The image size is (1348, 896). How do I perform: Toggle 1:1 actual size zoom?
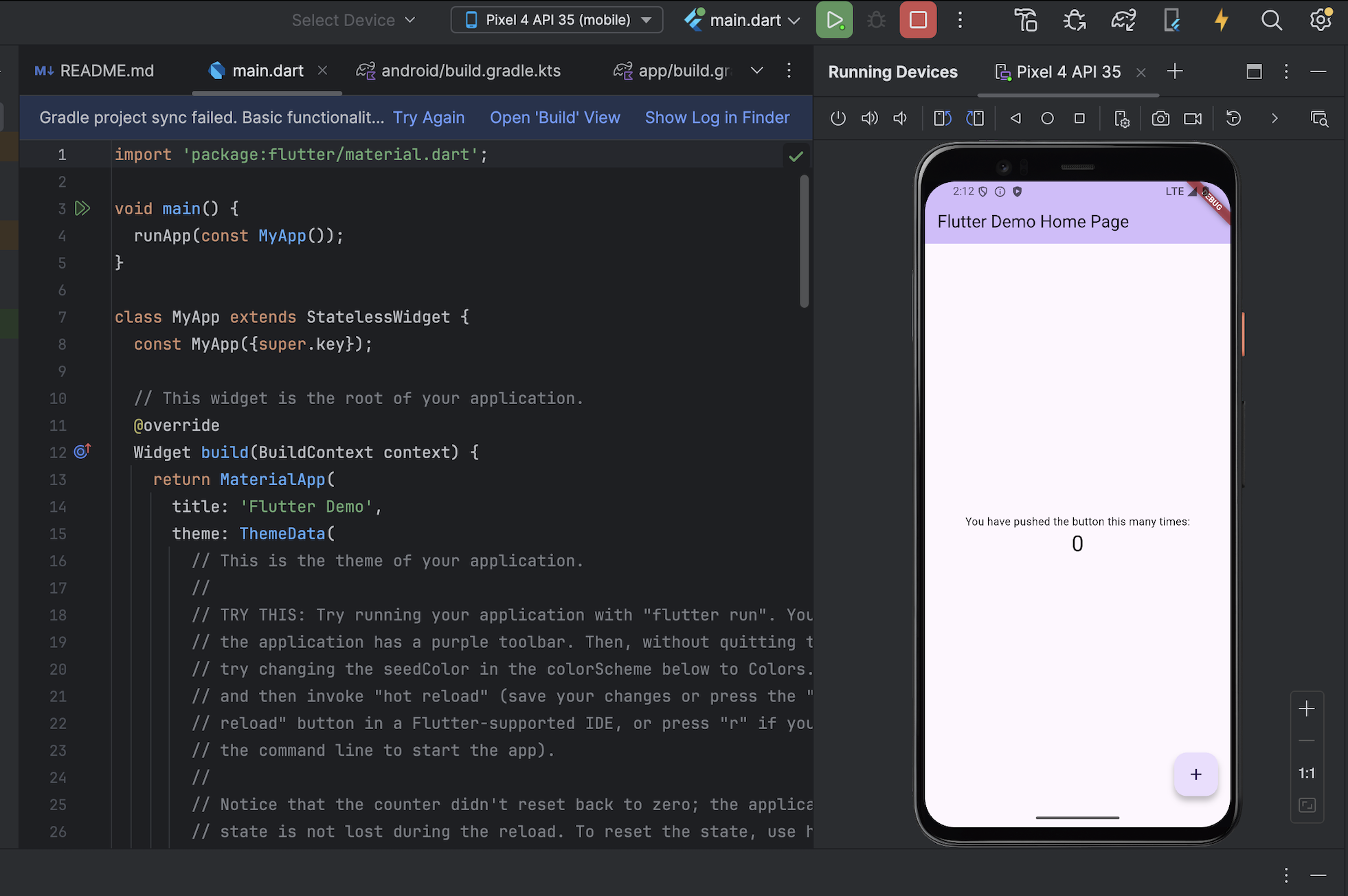pos(1306,773)
